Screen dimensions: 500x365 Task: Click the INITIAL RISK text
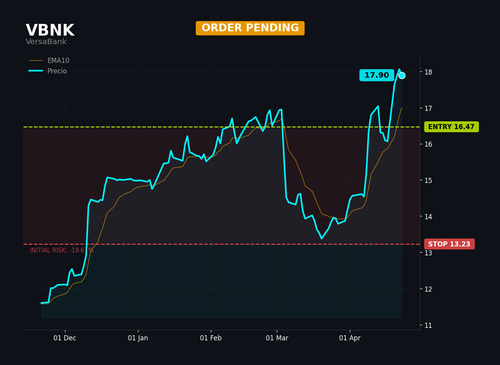pos(61,250)
